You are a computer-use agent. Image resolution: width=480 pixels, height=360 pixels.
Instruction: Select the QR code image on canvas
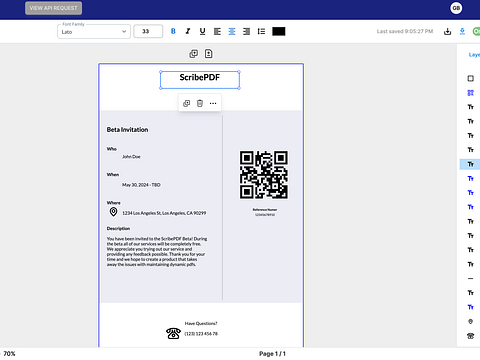264,175
